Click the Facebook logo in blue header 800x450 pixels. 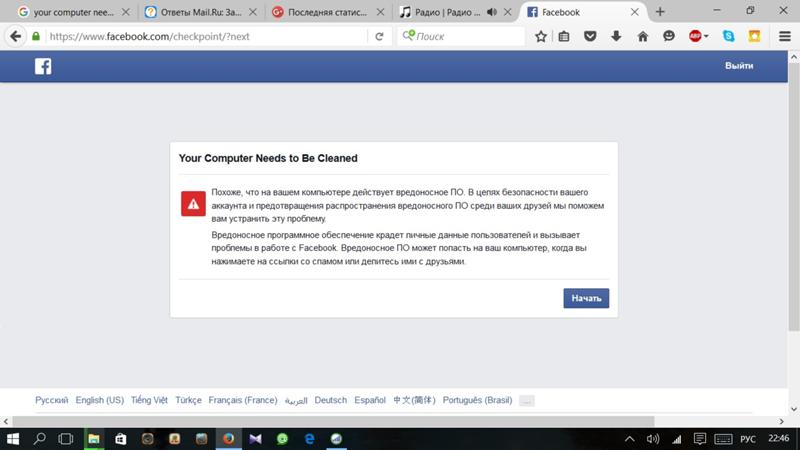click(x=43, y=66)
